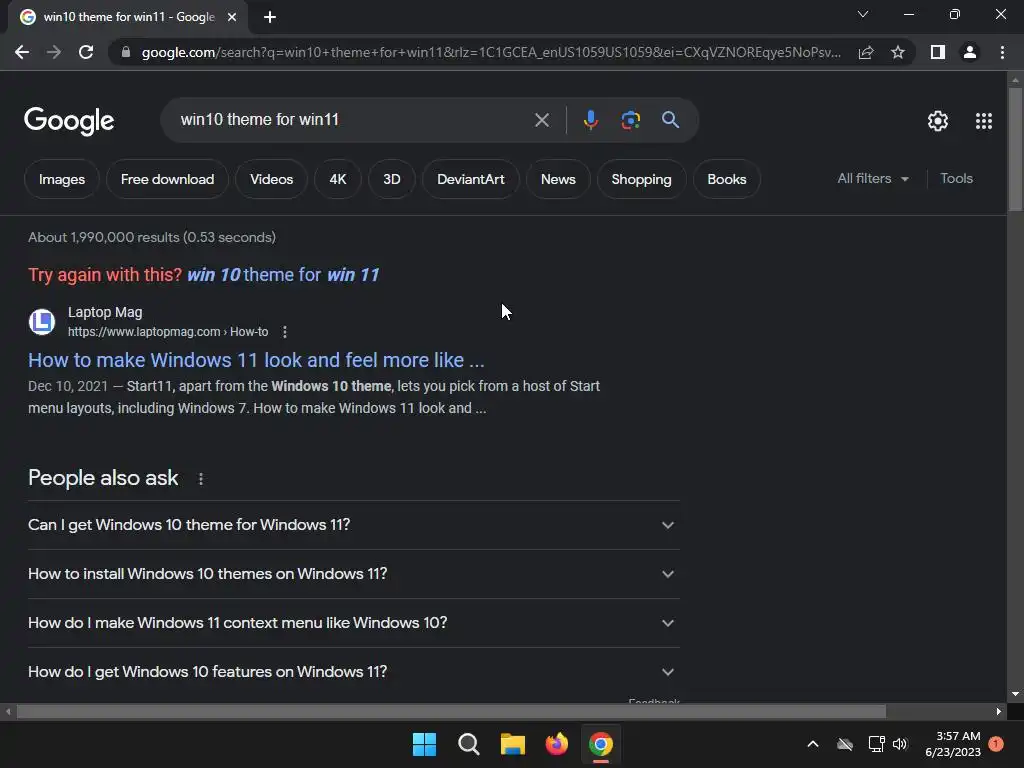Screen dimensions: 1024x768
Task: Expand Can I get Windows 10 theme question
Action: tap(353, 525)
